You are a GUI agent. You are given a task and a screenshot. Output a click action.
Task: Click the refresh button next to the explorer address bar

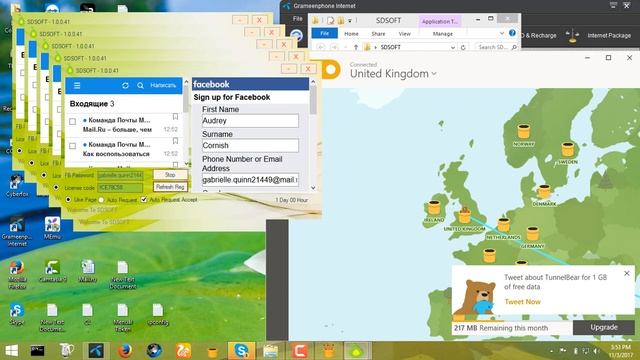463,47
